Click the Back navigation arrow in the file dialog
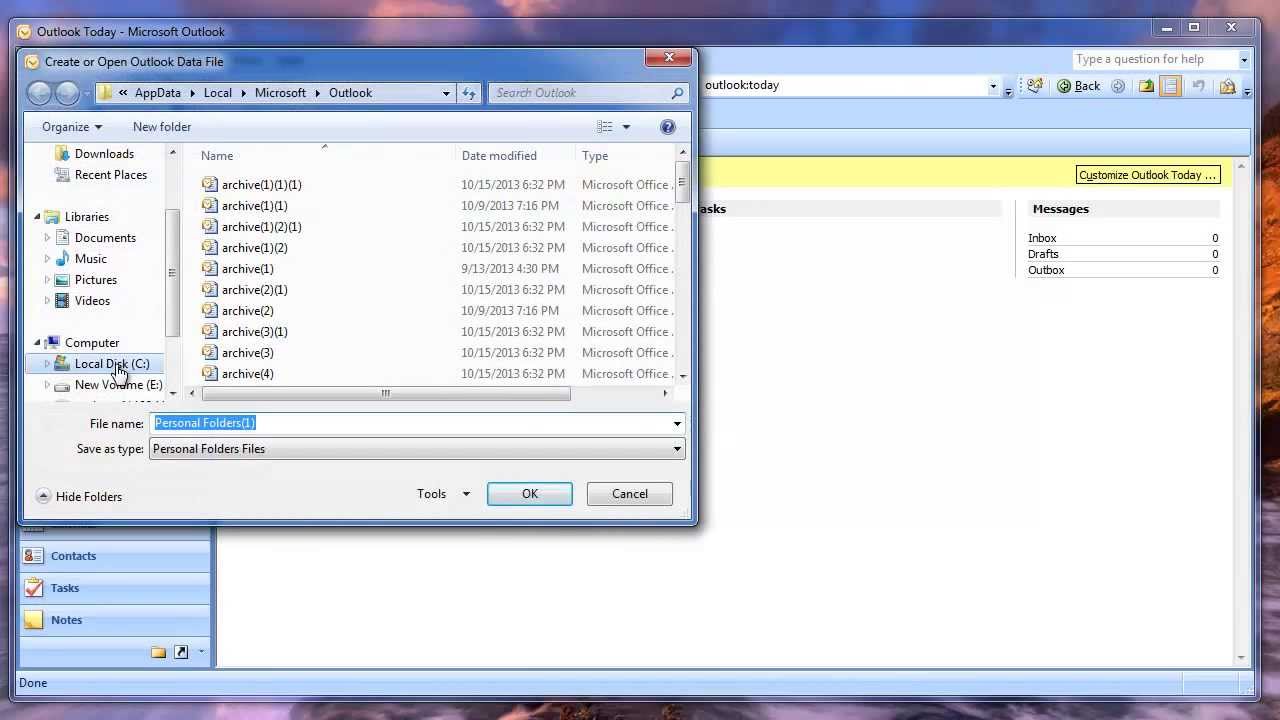This screenshot has width=1280, height=720. coord(39,93)
